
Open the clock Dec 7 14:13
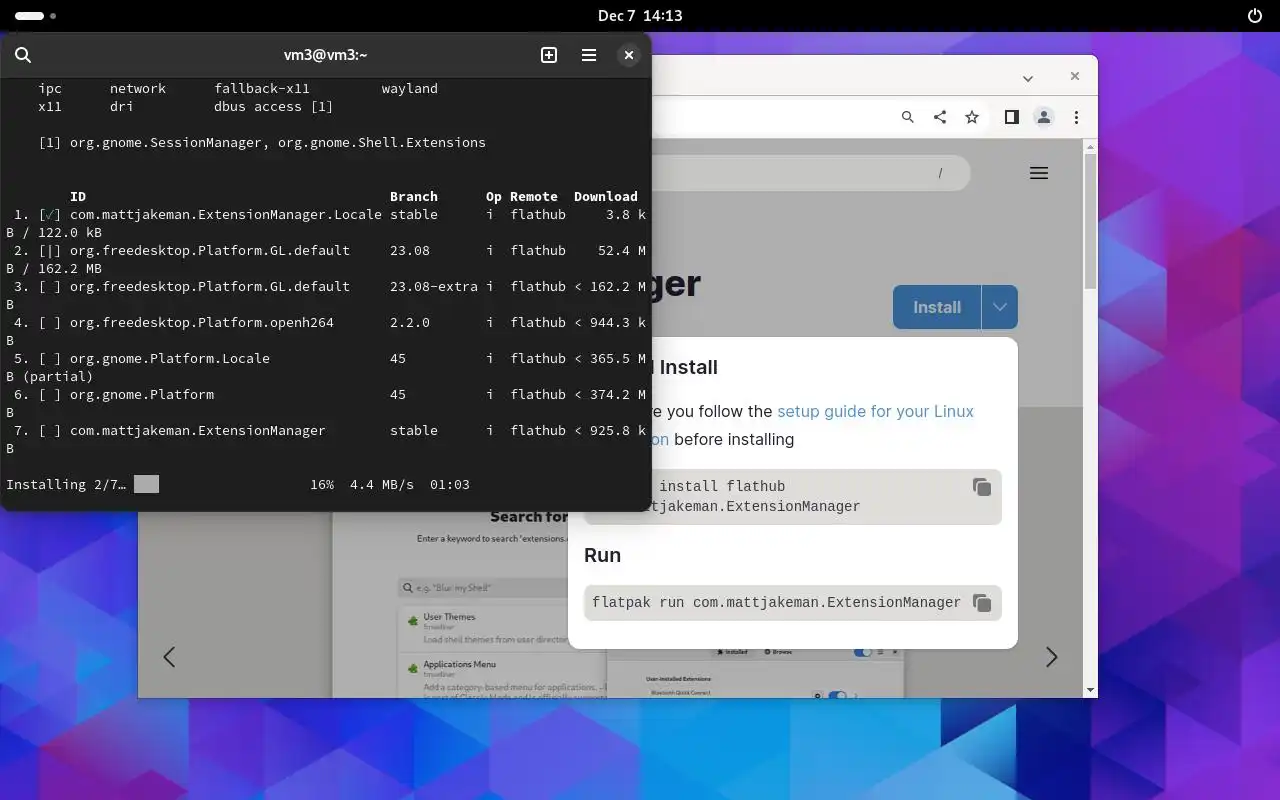coord(640,16)
